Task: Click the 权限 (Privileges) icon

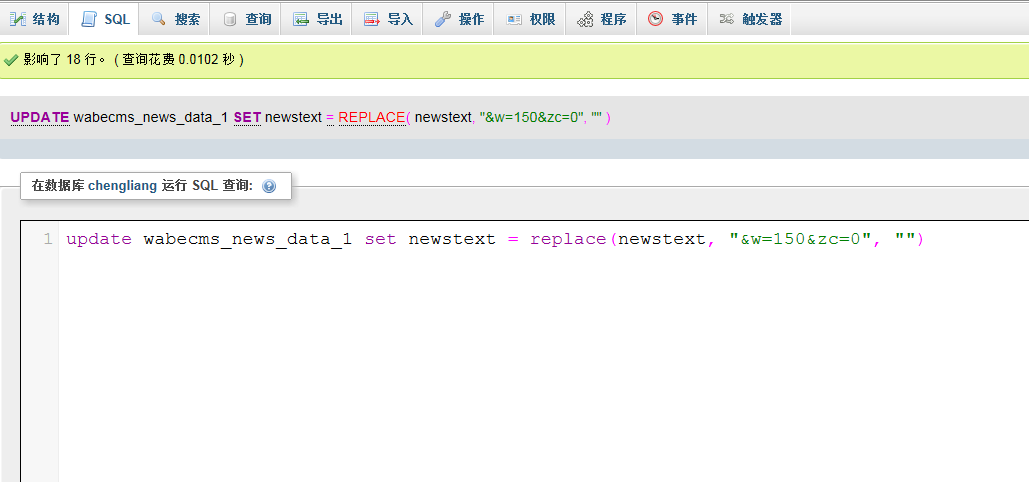Action: [x=513, y=19]
